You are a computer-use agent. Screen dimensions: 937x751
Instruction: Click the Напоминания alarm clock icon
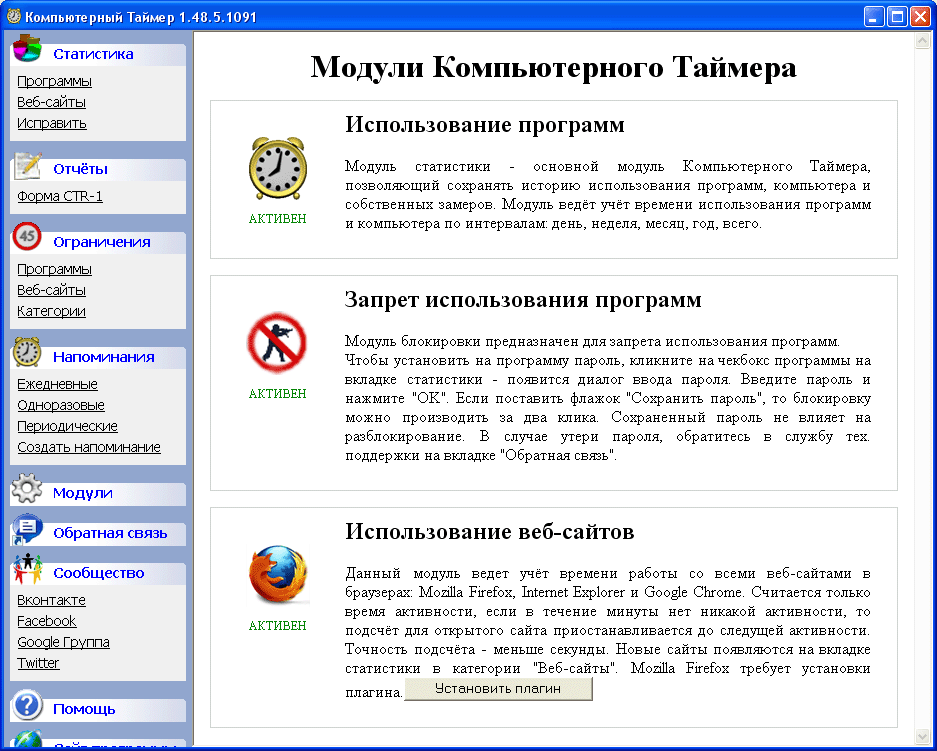[27, 353]
